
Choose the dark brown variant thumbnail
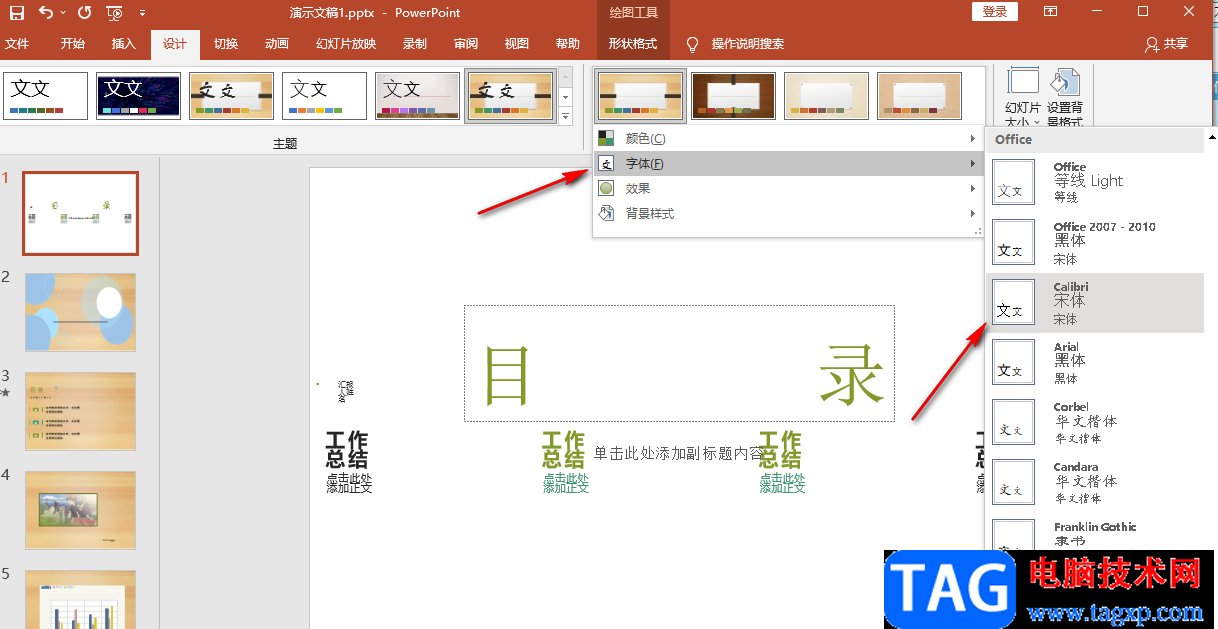(733, 96)
